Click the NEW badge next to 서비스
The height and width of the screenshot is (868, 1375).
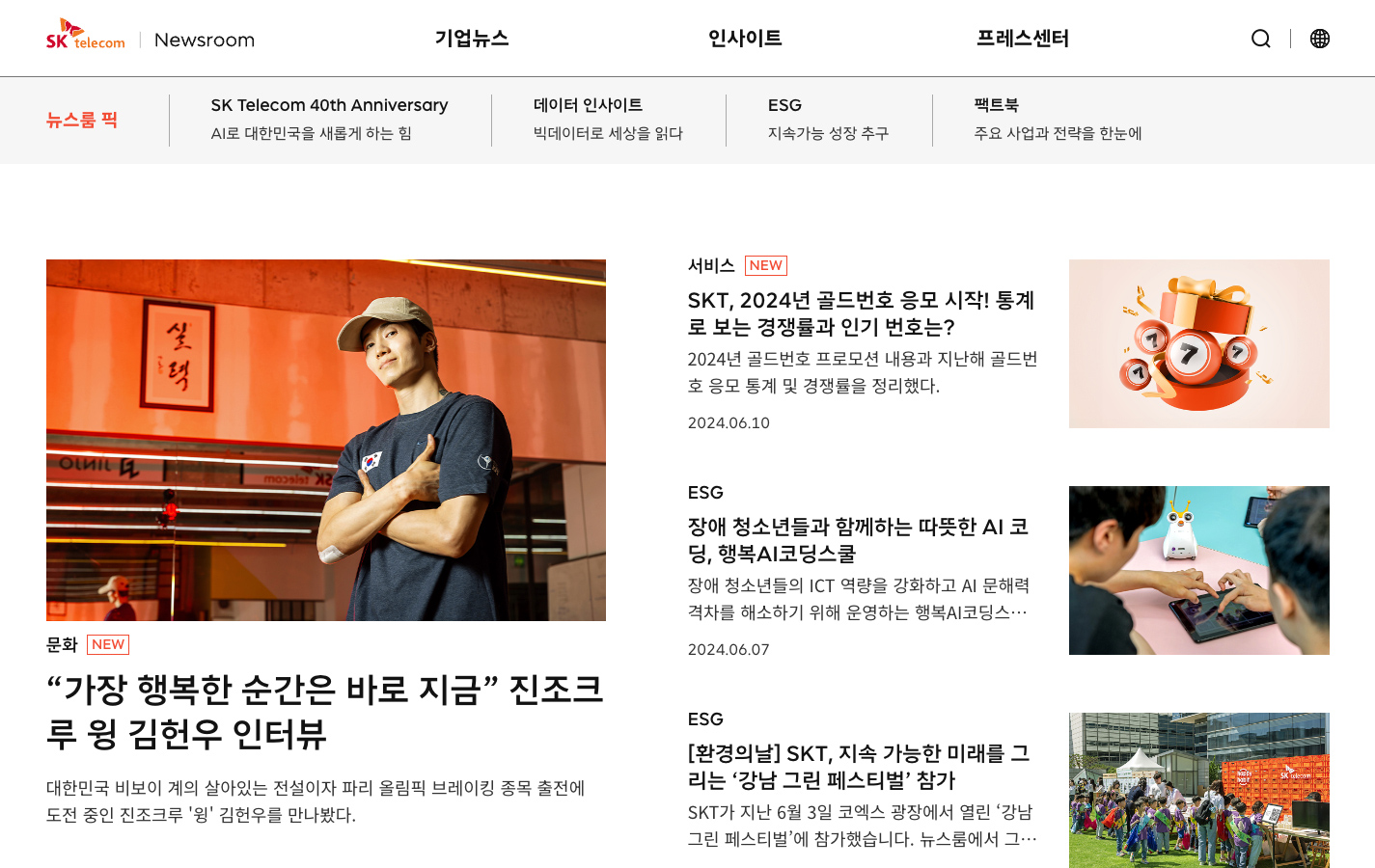pyautogui.click(x=766, y=265)
